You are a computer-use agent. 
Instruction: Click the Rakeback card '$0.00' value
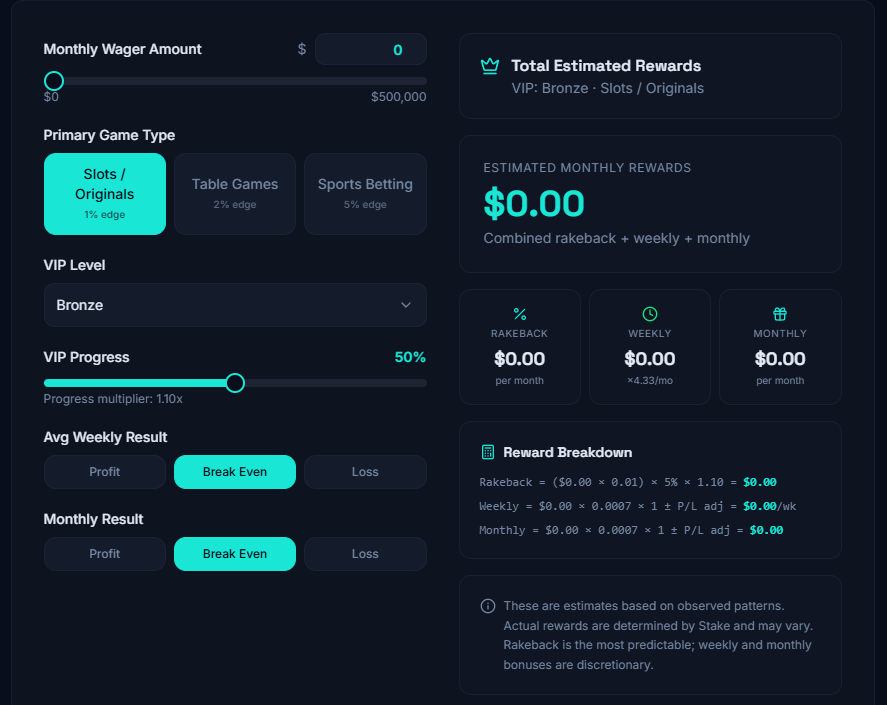pyautogui.click(x=519, y=358)
